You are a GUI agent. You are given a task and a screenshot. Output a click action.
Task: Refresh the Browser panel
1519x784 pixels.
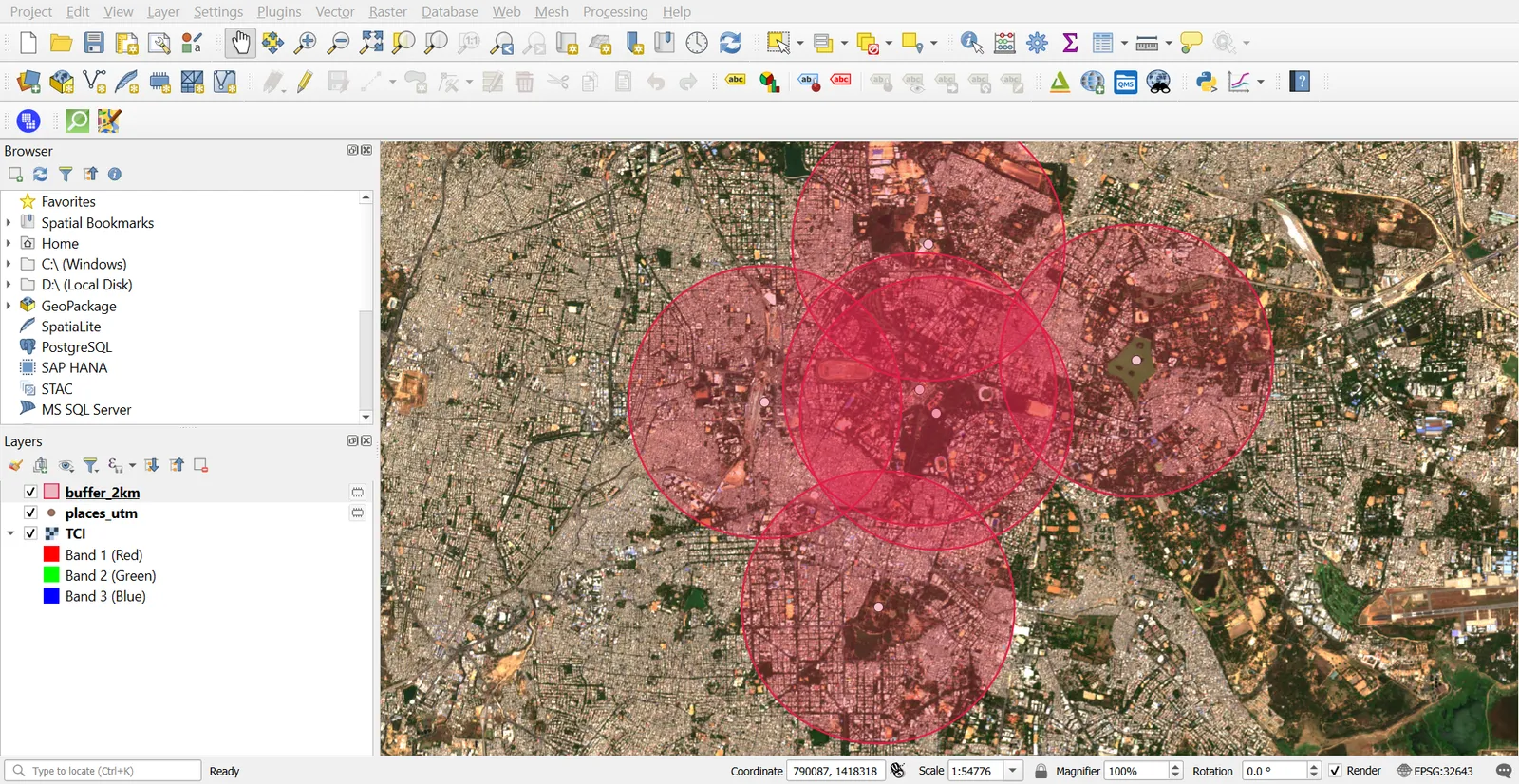(40, 175)
